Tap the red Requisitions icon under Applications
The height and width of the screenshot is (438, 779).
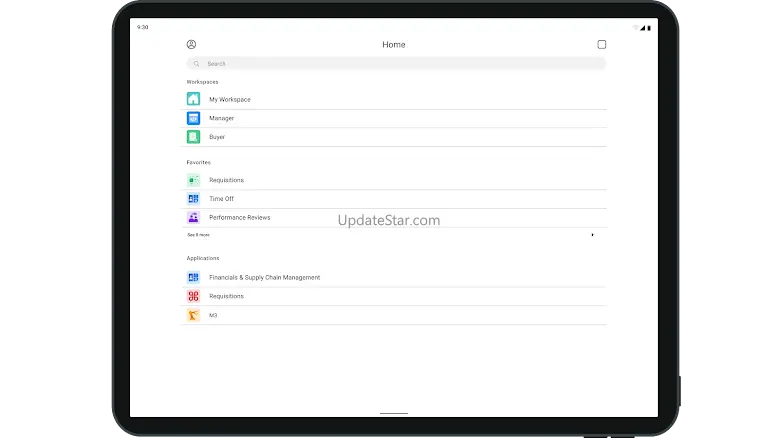[x=193, y=296]
